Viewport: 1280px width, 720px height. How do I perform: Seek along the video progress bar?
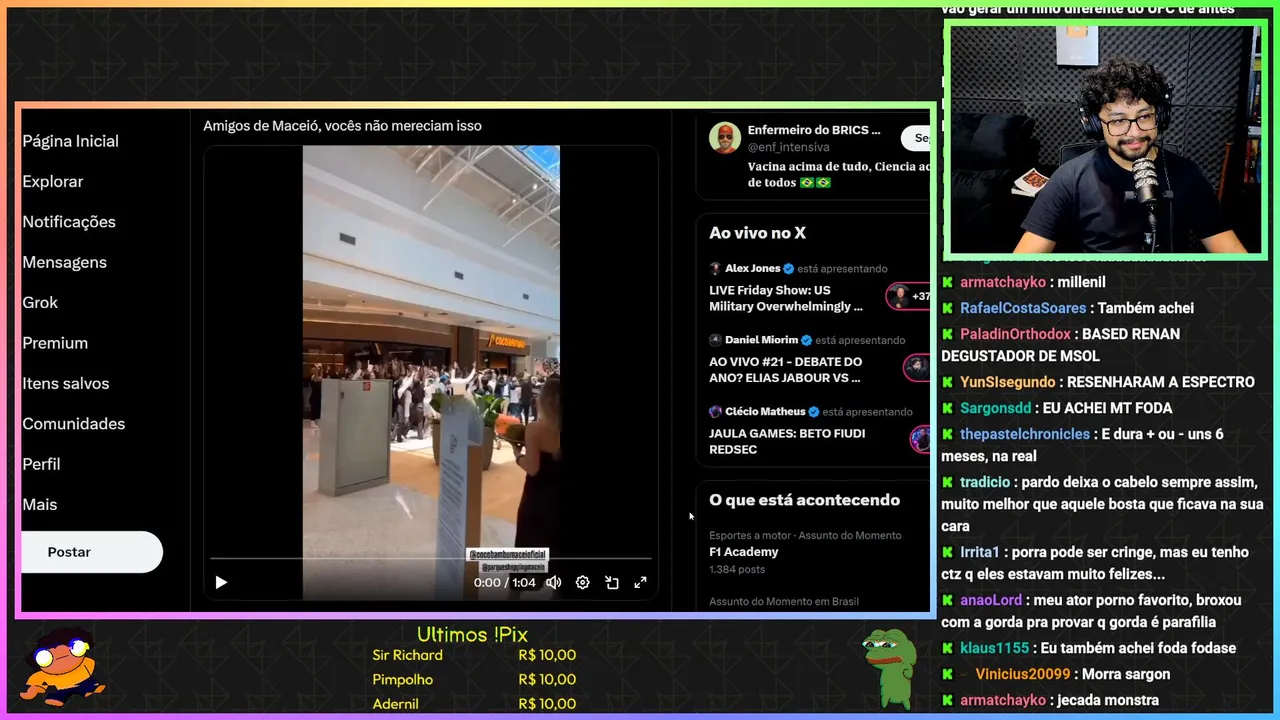coord(430,558)
